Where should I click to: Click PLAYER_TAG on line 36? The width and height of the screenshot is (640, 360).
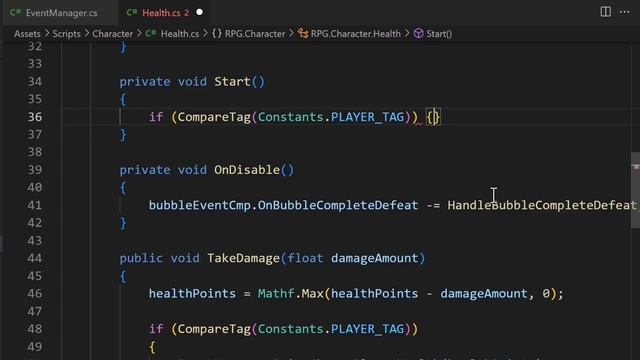click(x=367, y=117)
